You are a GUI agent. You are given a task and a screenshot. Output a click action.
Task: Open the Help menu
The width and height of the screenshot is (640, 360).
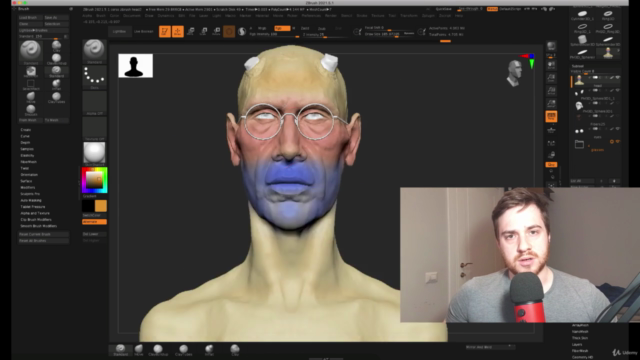pos(459,16)
